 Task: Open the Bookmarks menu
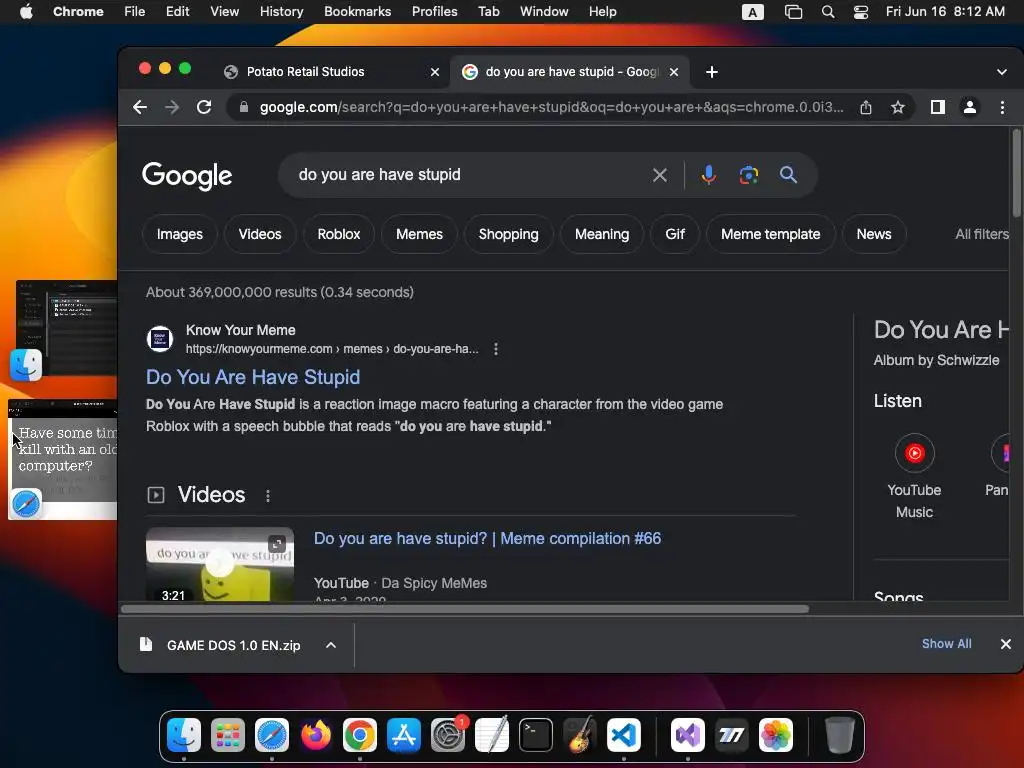(357, 12)
